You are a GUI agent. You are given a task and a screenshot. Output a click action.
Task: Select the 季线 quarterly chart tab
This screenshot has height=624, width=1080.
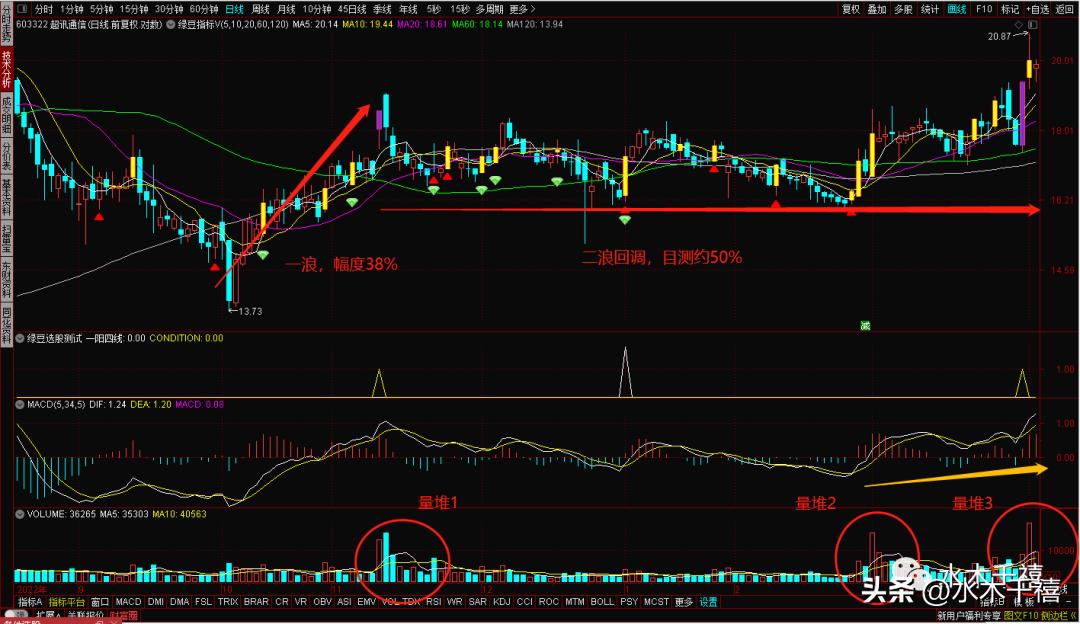click(382, 9)
